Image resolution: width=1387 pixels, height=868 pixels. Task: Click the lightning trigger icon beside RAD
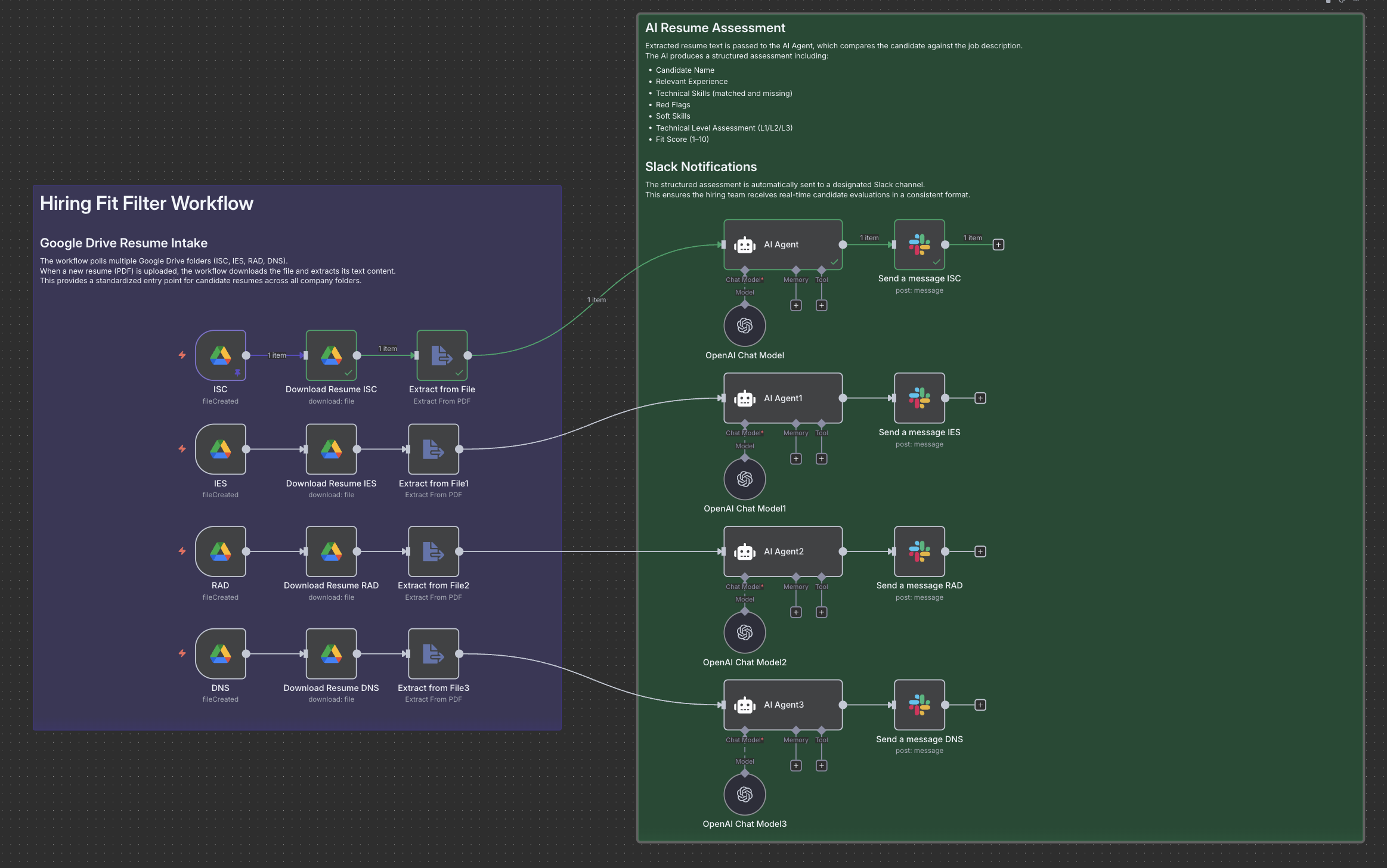pos(182,551)
